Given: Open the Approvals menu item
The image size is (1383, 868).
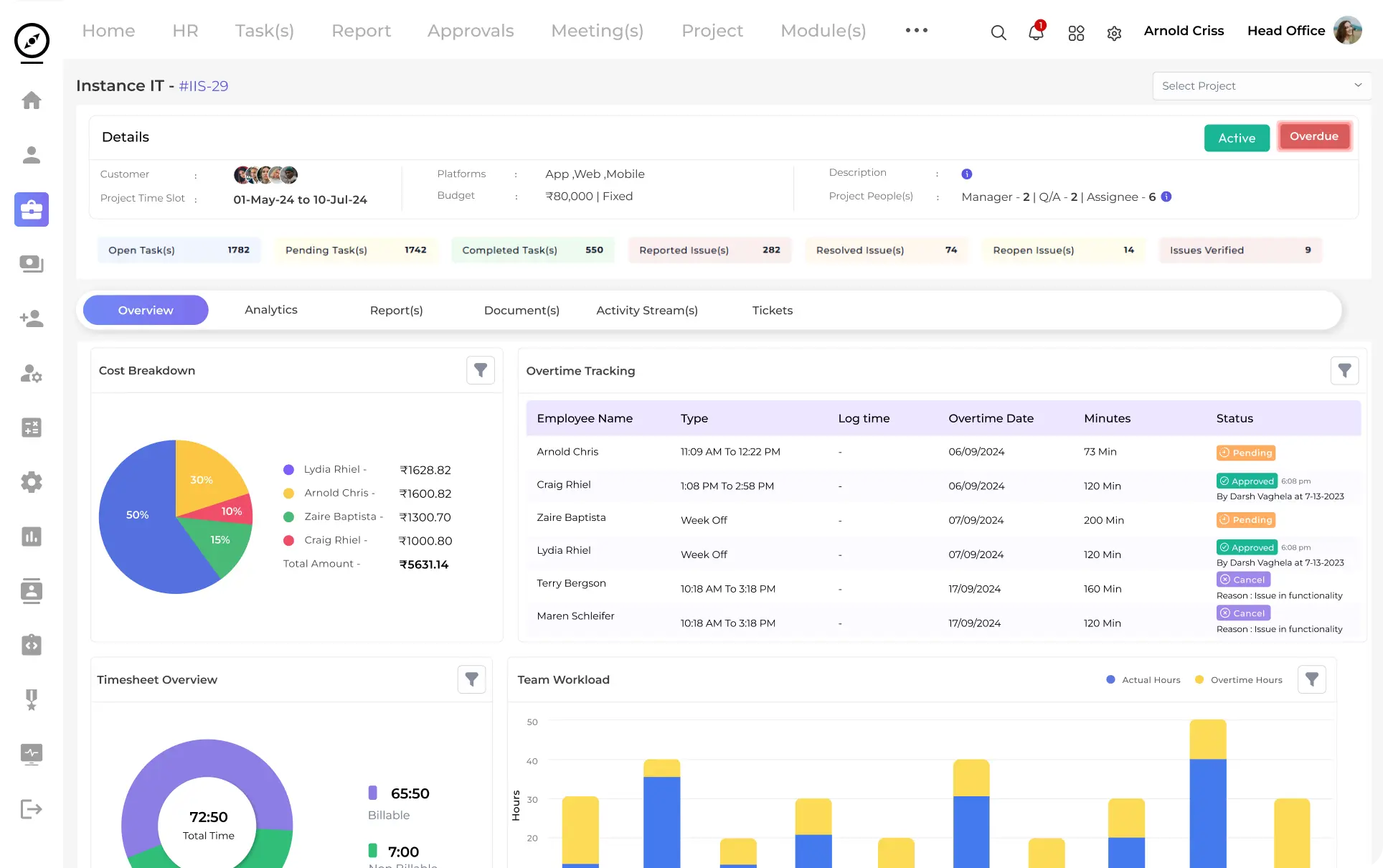Looking at the screenshot, I should click(471, 31).
